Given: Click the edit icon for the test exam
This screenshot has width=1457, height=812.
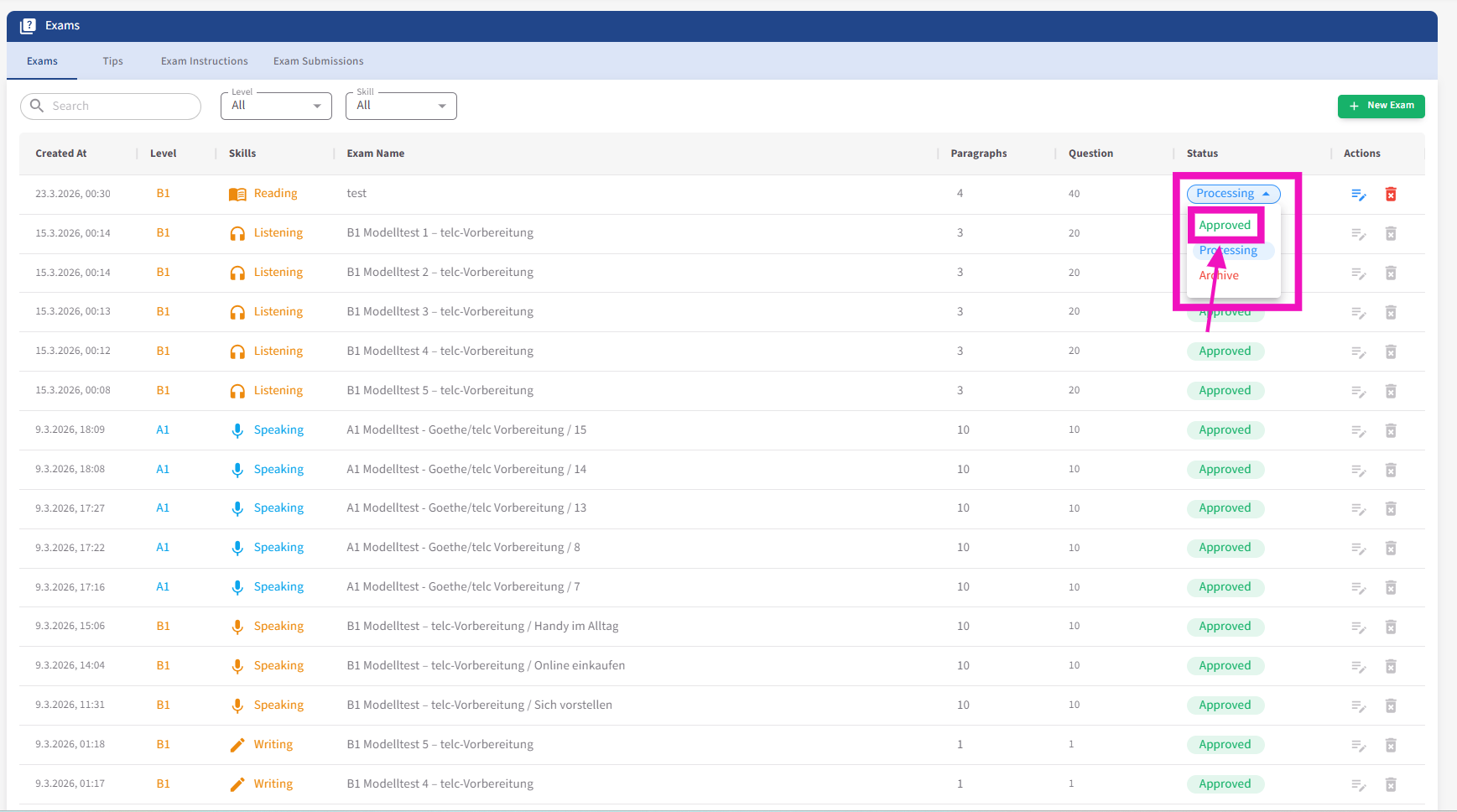Looking at the screenshot, I should 1358,195.
